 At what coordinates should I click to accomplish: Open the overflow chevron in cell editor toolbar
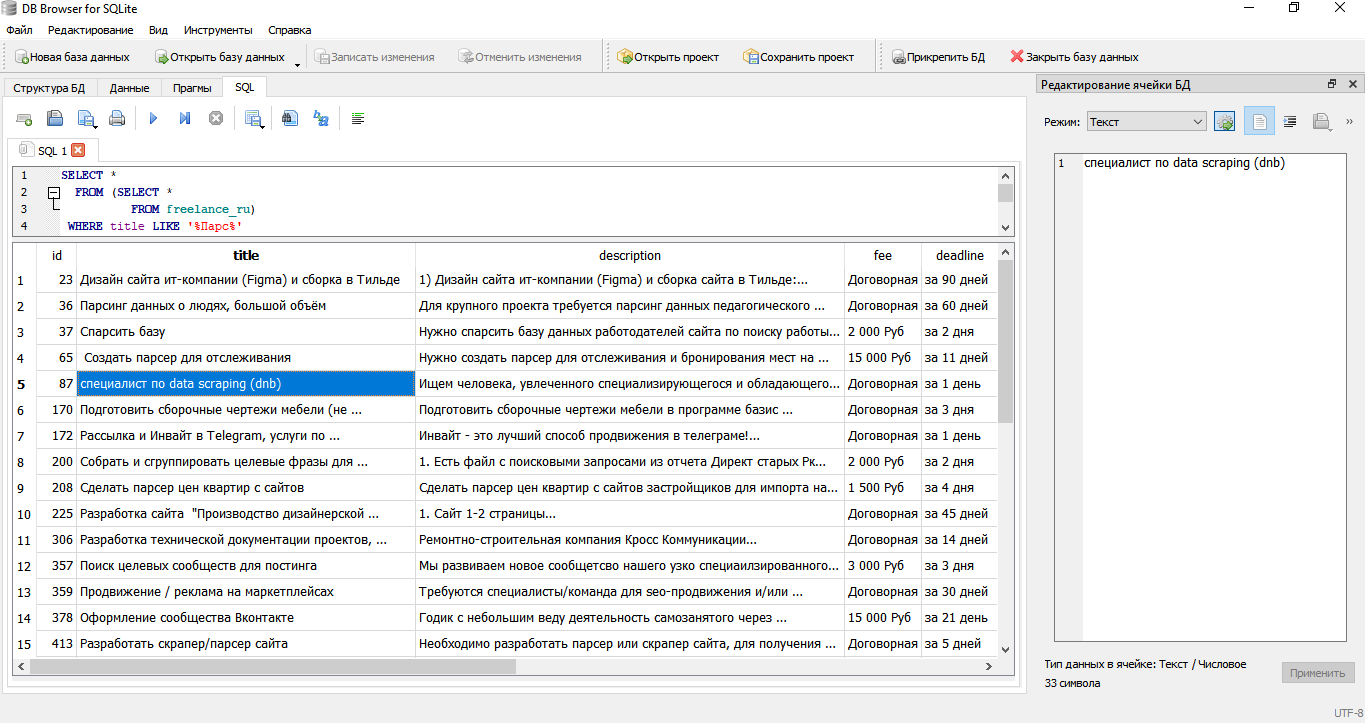[1349, 120]
